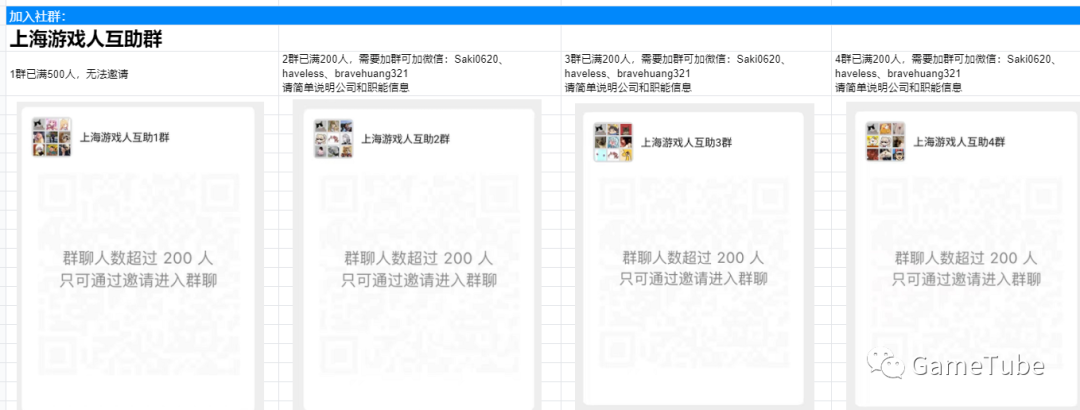
Task: Click the 上海游戏人互助4群 group avatar
Action: pos(885,142)
